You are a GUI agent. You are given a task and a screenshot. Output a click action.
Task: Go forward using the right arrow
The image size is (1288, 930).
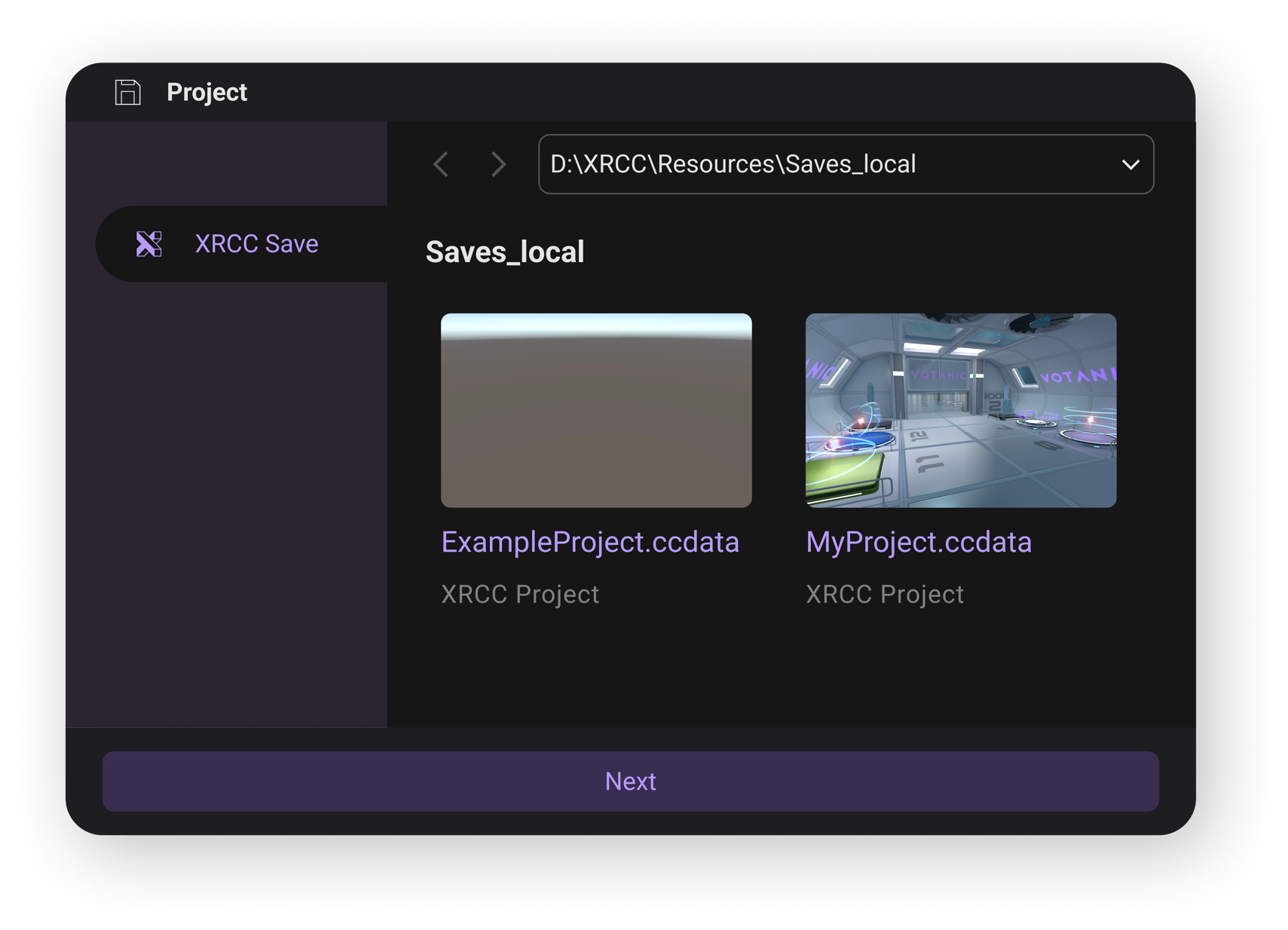tap(497, 164)
